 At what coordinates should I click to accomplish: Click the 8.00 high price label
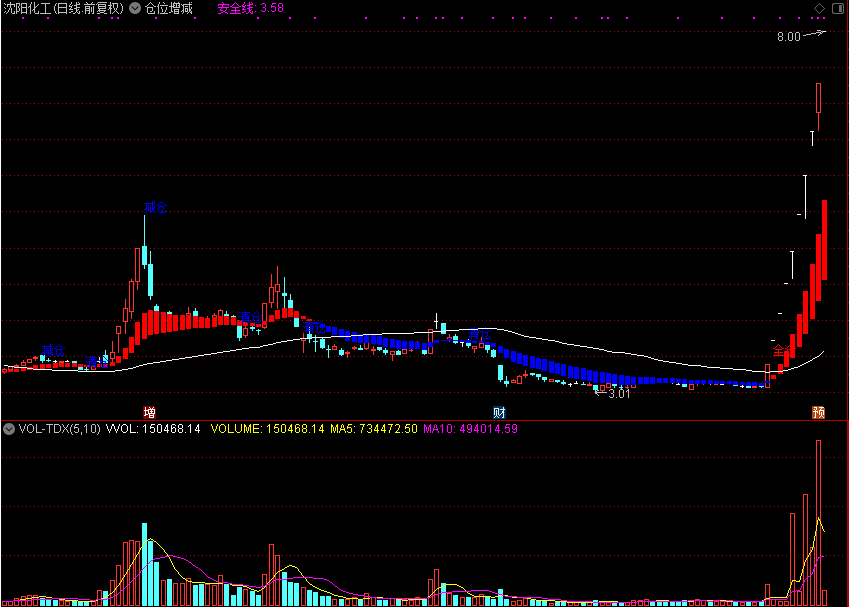[788, 37]
